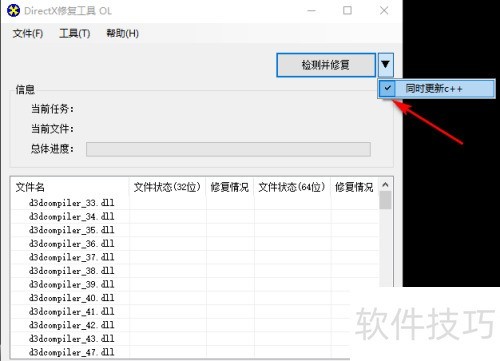Select d3dcompiler_35.dll row
500x361 pixels.
coord(195,230)
